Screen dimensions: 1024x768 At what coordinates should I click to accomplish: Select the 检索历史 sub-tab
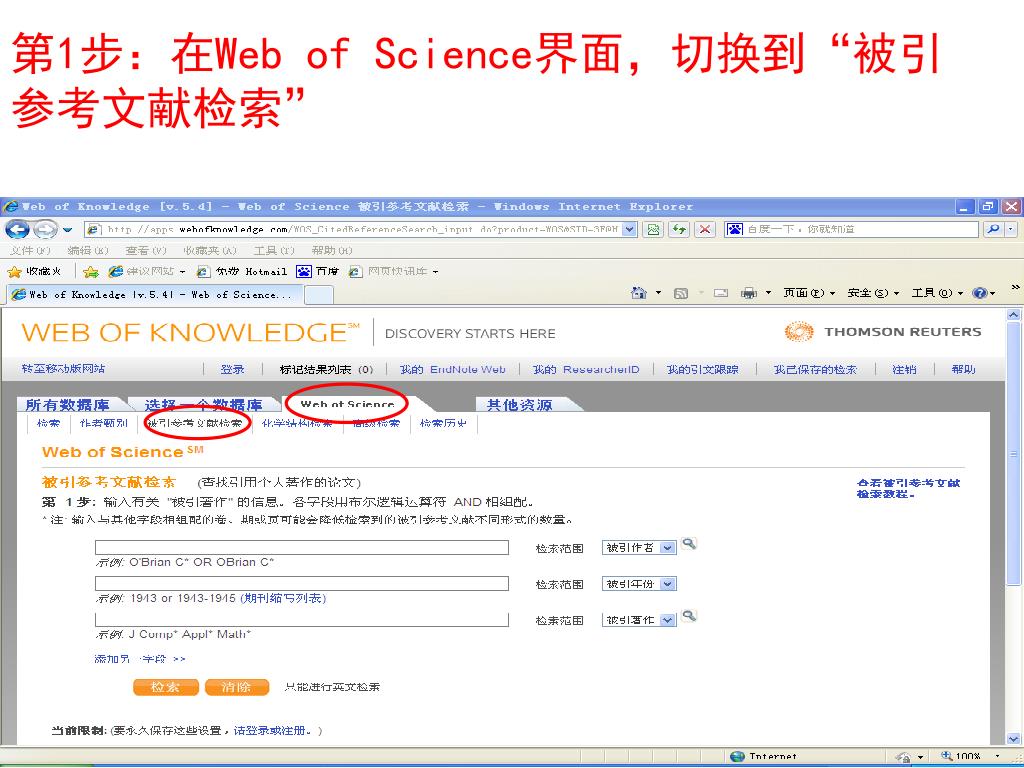pos(443,423)
